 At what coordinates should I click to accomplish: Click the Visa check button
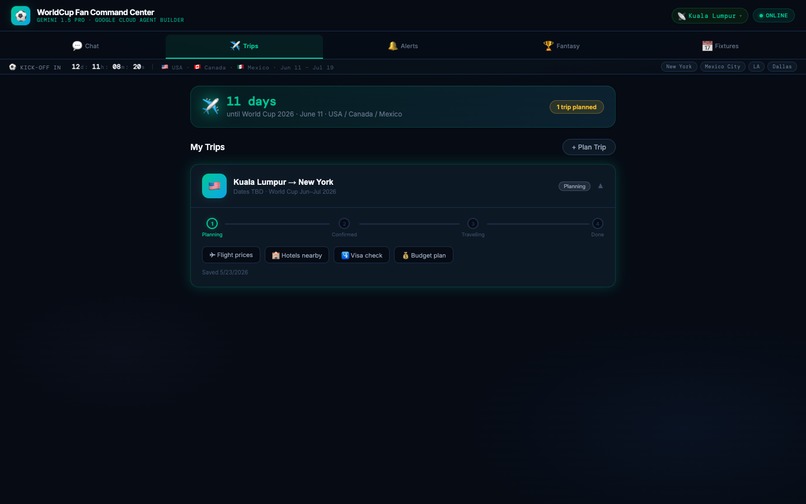coord(361,255)
